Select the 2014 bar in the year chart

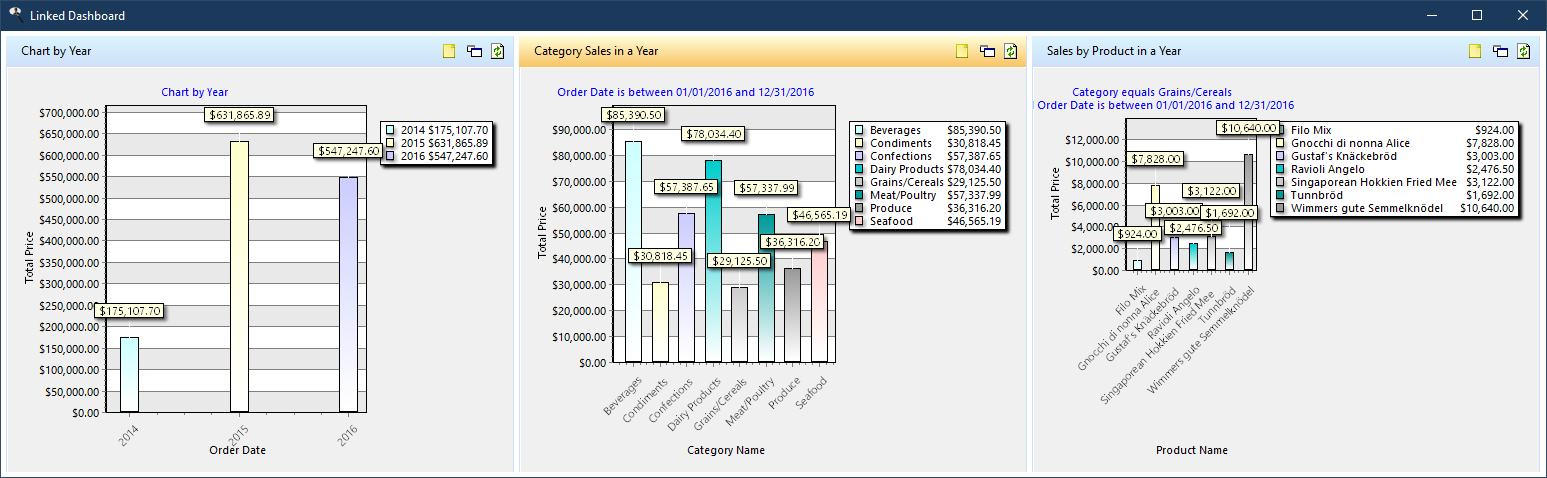click(x=129, y=373)
